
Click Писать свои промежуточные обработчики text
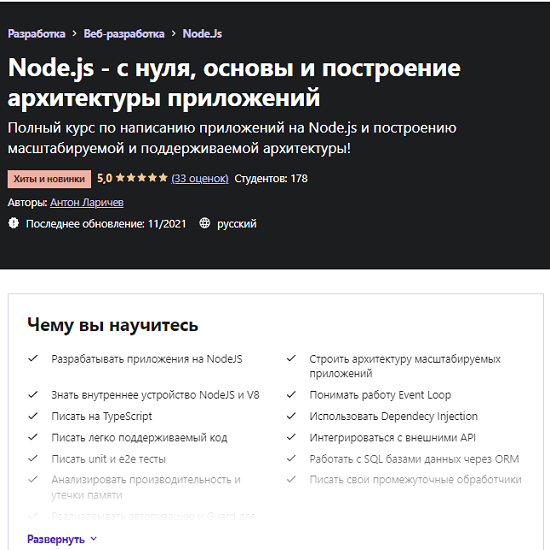(415, 480)
